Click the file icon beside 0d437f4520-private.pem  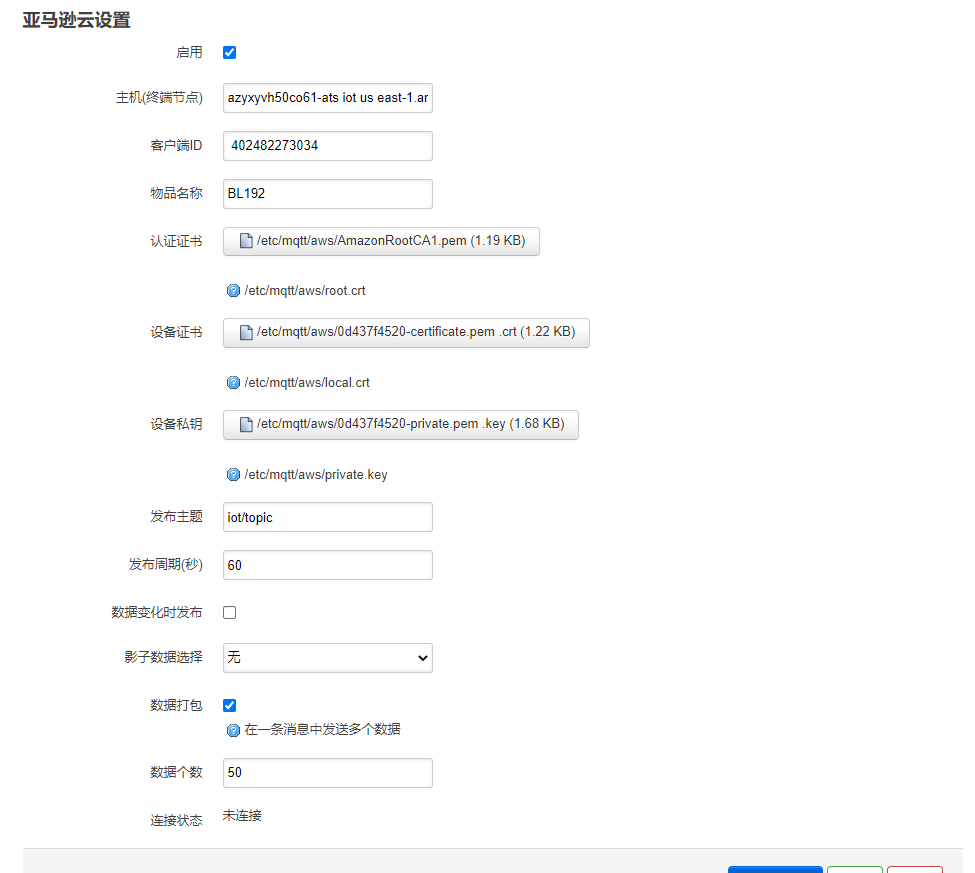246,424
